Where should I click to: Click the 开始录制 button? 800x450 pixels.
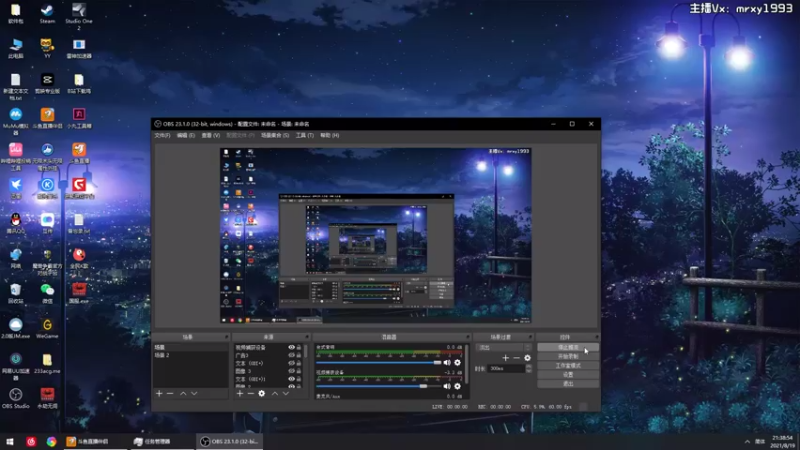568,356
